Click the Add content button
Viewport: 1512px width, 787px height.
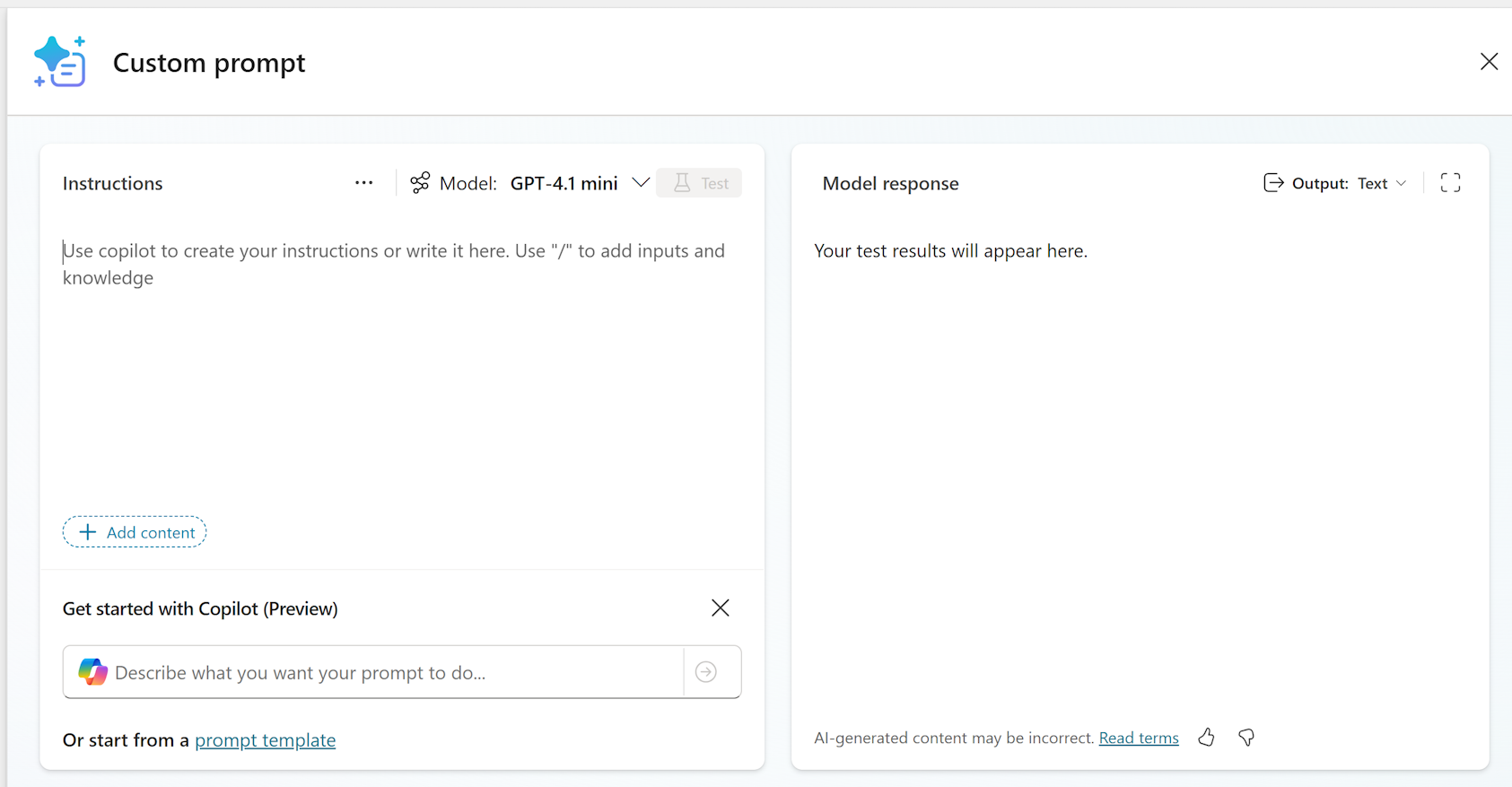(x=135, y=532)
